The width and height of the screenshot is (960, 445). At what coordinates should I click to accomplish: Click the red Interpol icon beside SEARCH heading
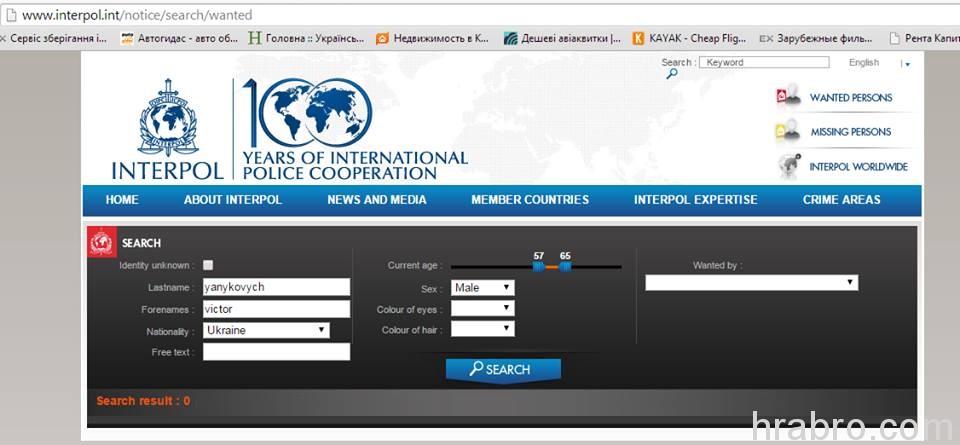click(102, 242)
